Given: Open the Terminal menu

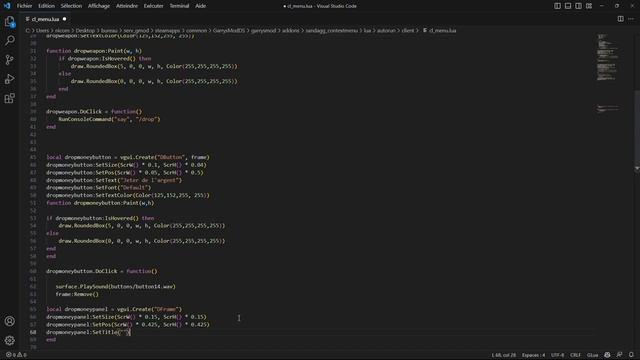Looking at the screenshot, I should click(179, 6).
